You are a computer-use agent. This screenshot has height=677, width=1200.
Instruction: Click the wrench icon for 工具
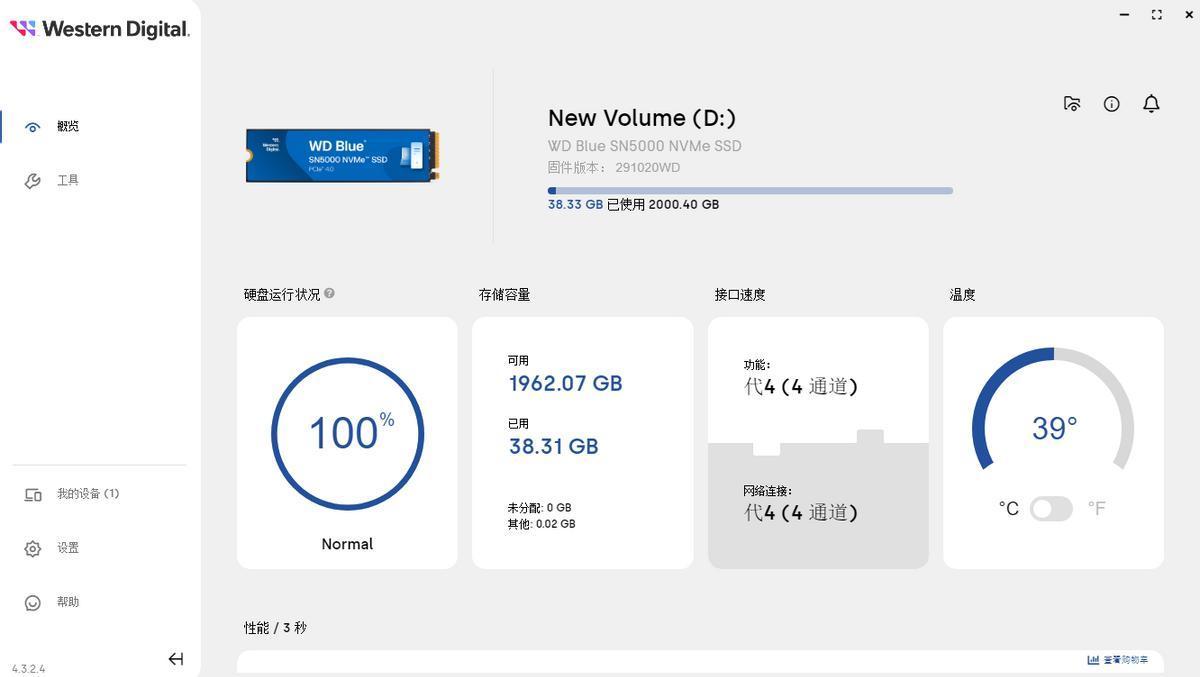coord(33,181)
